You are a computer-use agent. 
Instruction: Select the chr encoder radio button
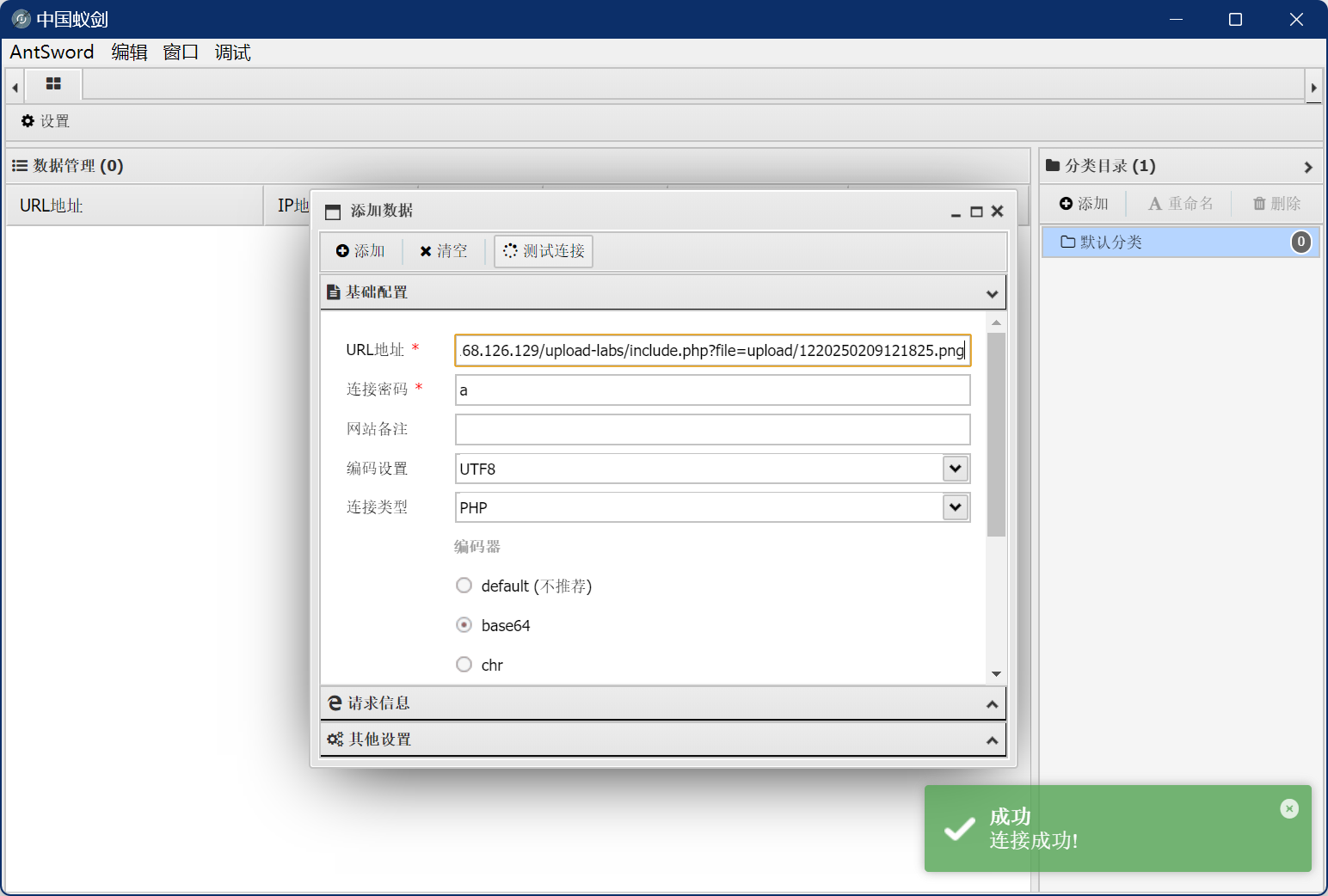pos(464,665)
